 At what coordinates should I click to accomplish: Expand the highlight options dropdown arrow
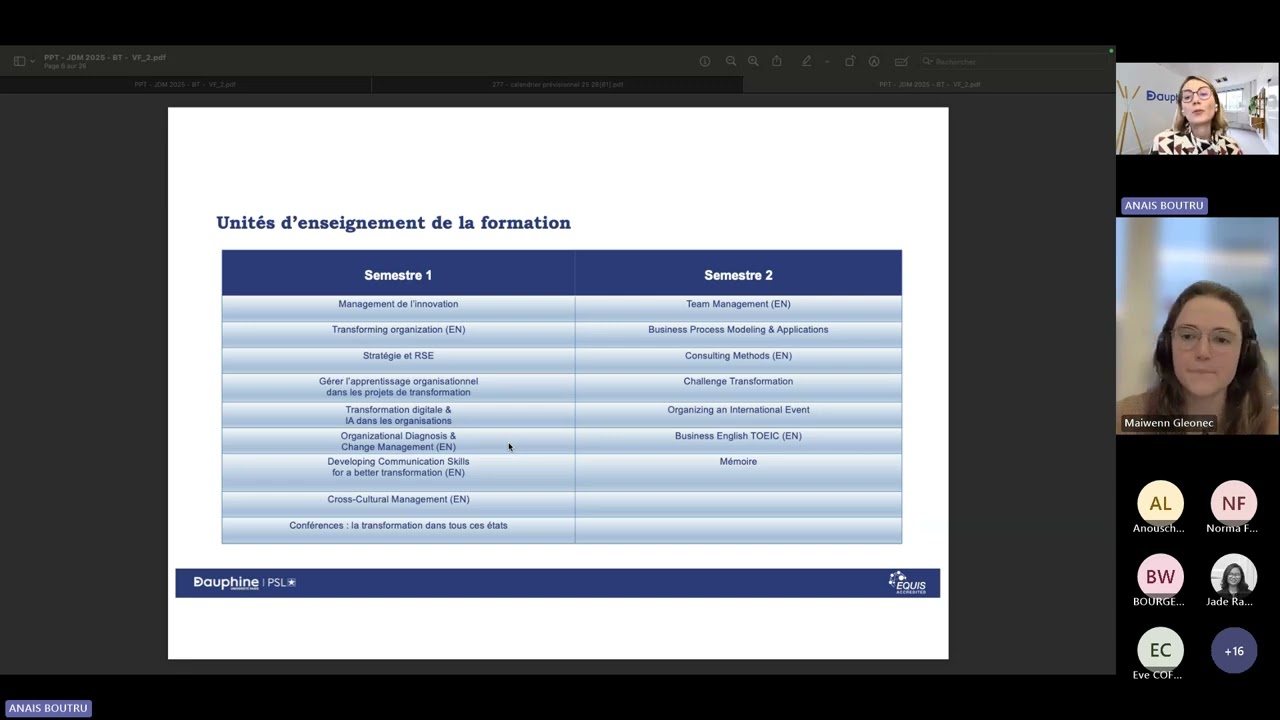click(827, 62)
